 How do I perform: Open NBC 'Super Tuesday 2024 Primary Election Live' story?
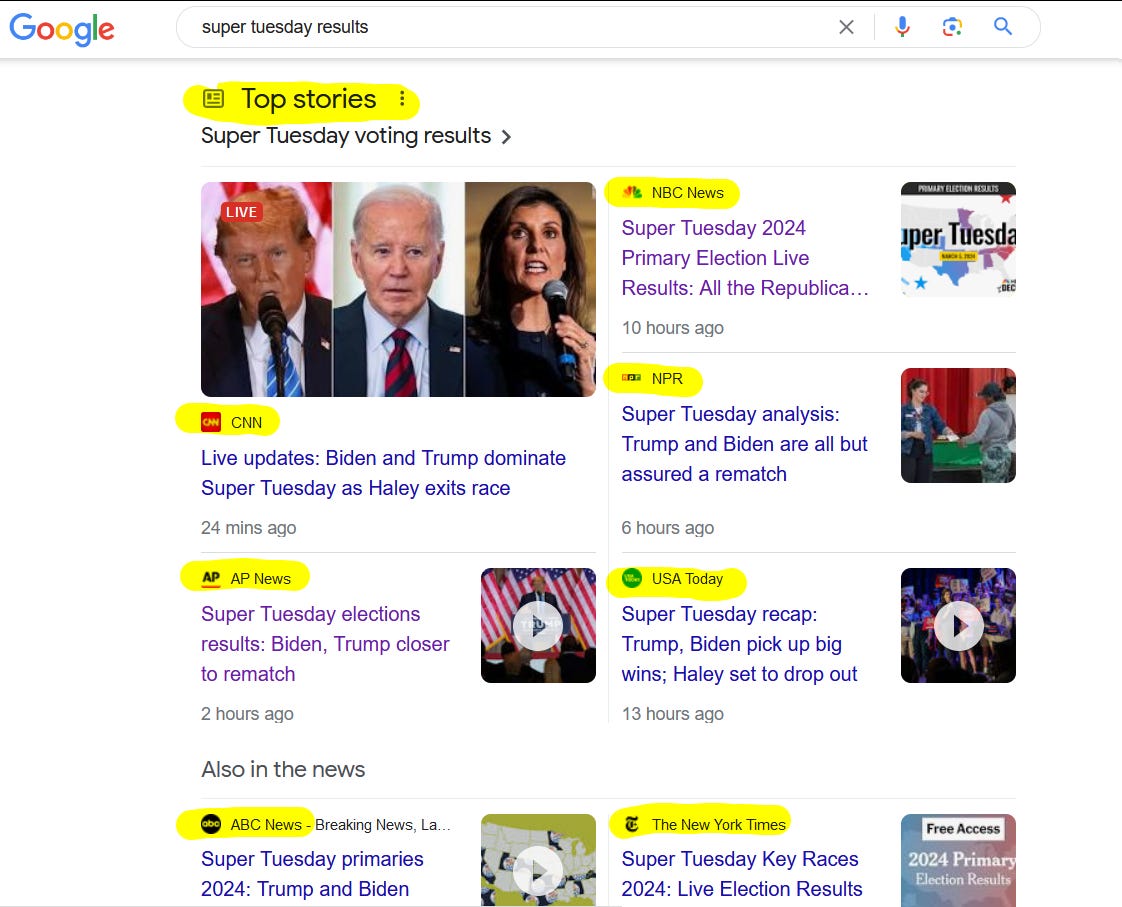coord(745,258)
